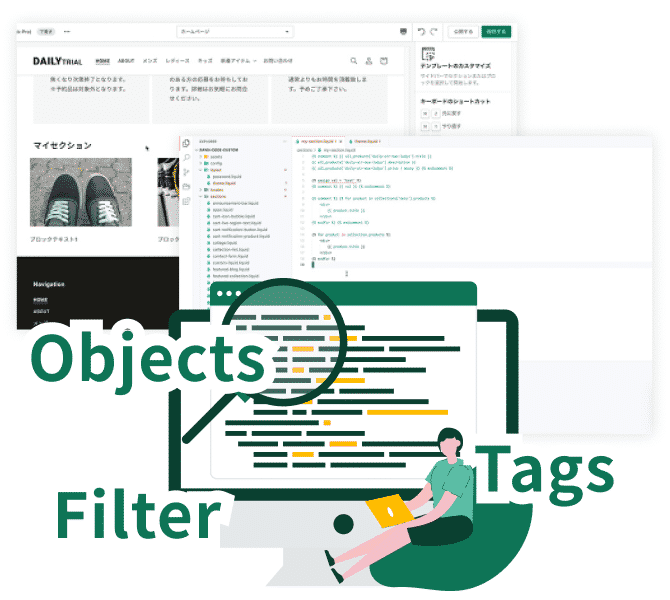670x600 pixels.
Task: Click the undo arrow in the theme editor
Action: pyautogui.click(x=421, y=32)
